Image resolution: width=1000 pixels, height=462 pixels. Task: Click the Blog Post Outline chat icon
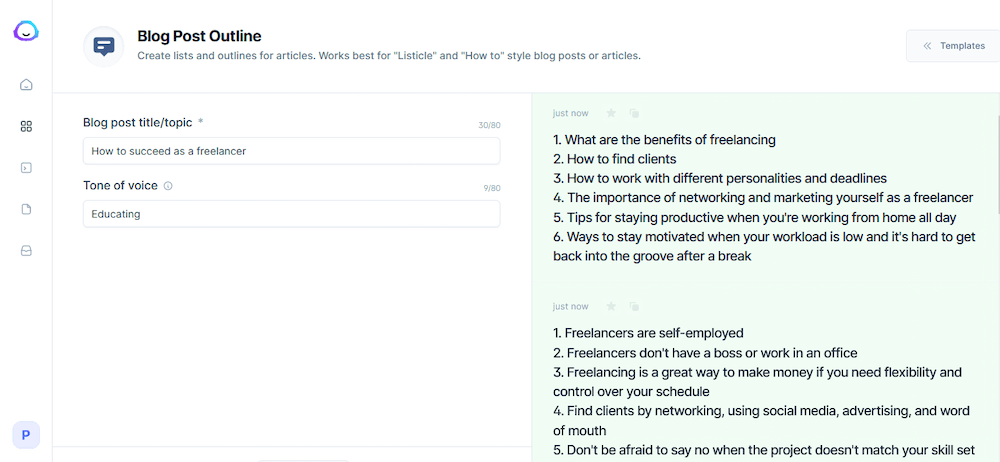click(103, 47)
